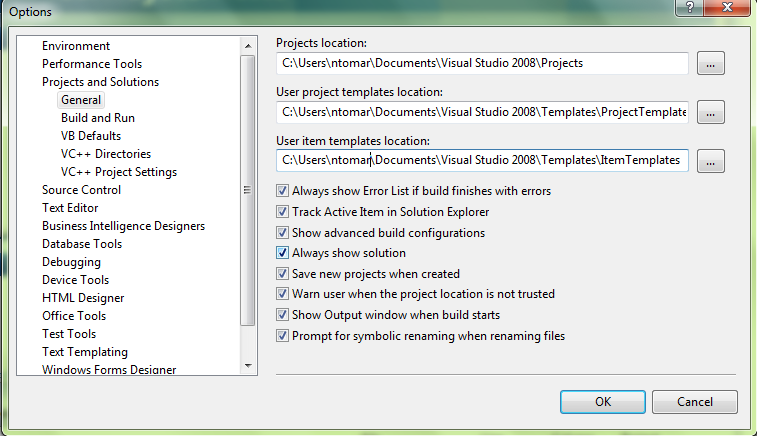Image resolution: width=757 pixels, height=436 pixels.
Task: Select Build and Run settings page
Action: (98, 118)
